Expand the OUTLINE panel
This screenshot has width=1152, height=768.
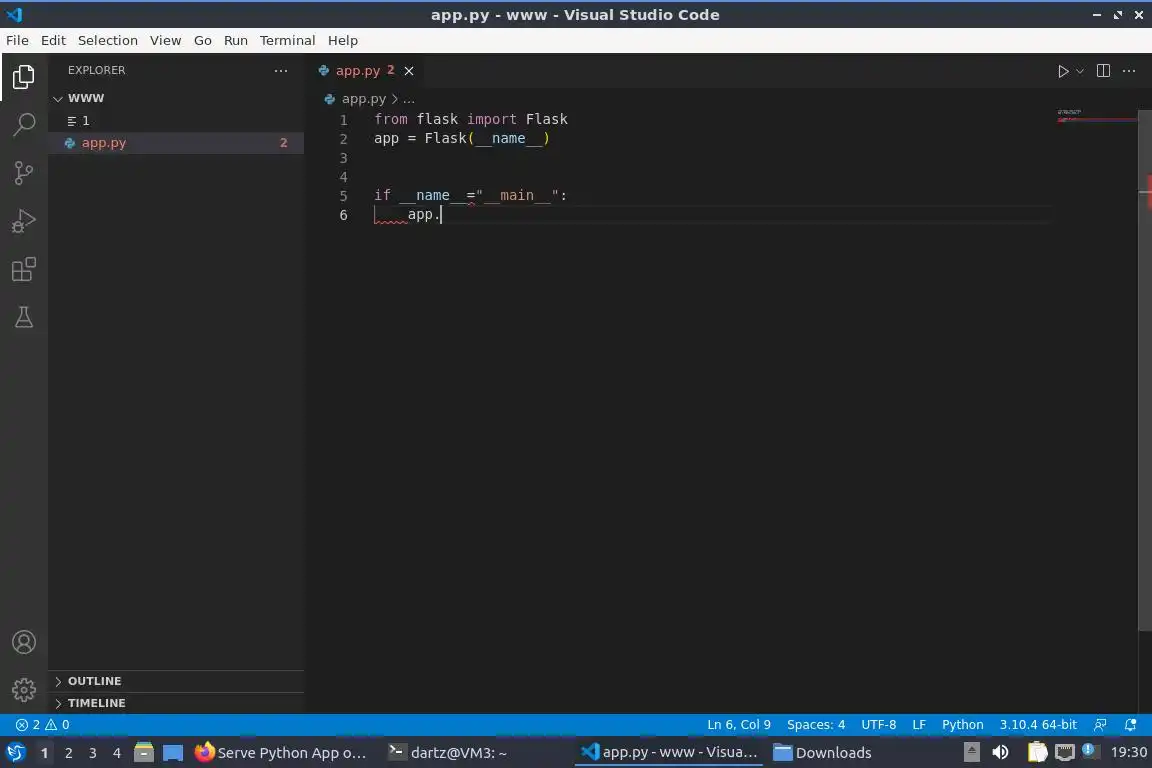click(x=176, y=681)
